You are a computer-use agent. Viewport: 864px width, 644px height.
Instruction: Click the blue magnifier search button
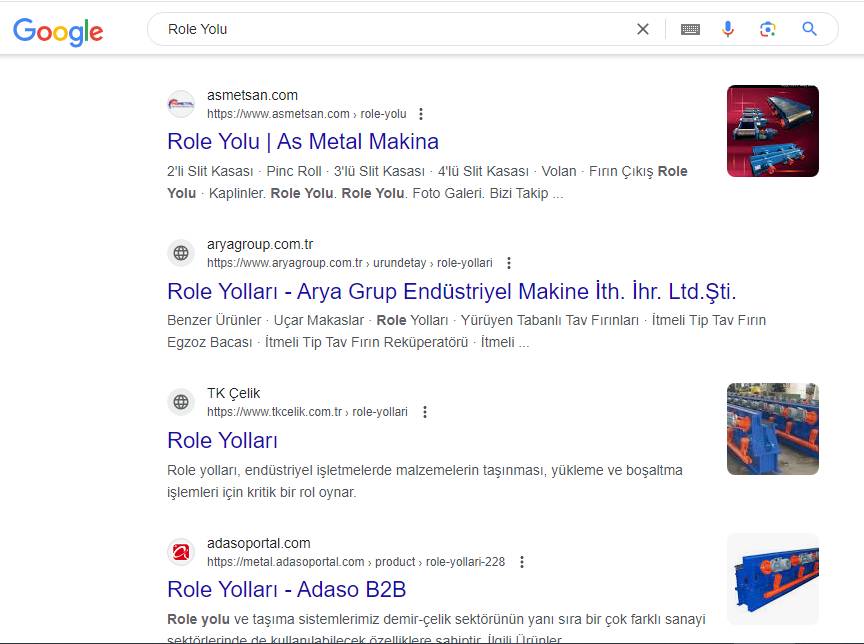coord(810,29)
